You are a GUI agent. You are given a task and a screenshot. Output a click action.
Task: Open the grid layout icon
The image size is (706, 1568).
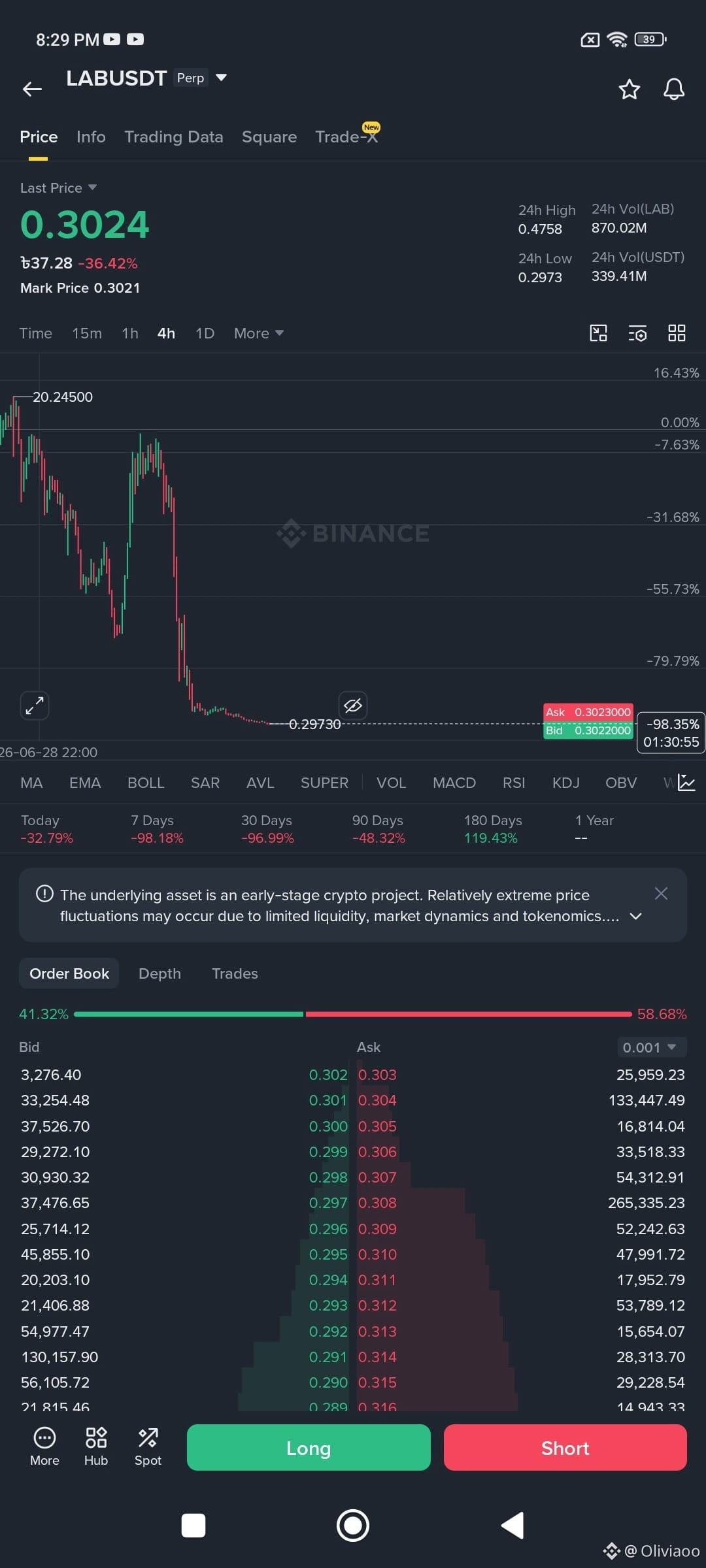pos(677,333)
